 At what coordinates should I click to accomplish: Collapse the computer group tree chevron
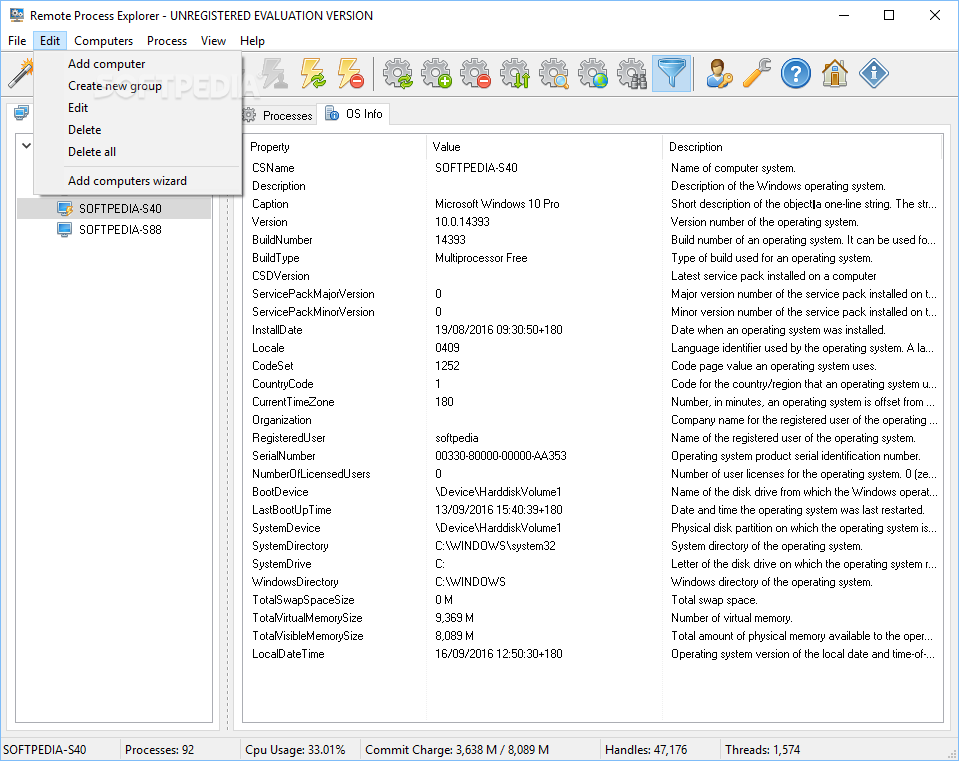pos(26,146)
